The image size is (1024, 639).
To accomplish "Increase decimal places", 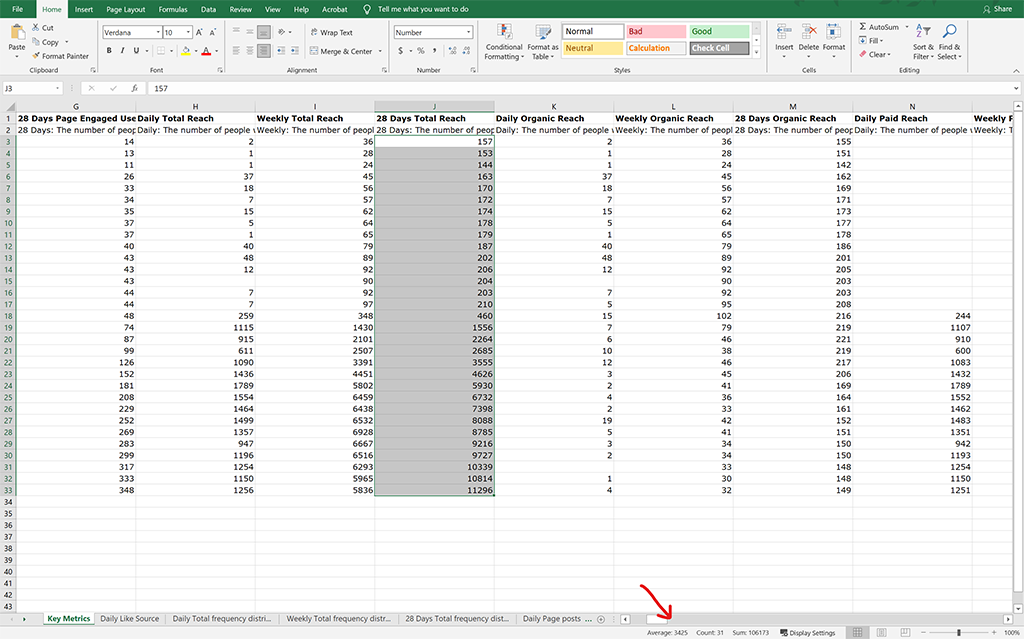I will (452, 50).
